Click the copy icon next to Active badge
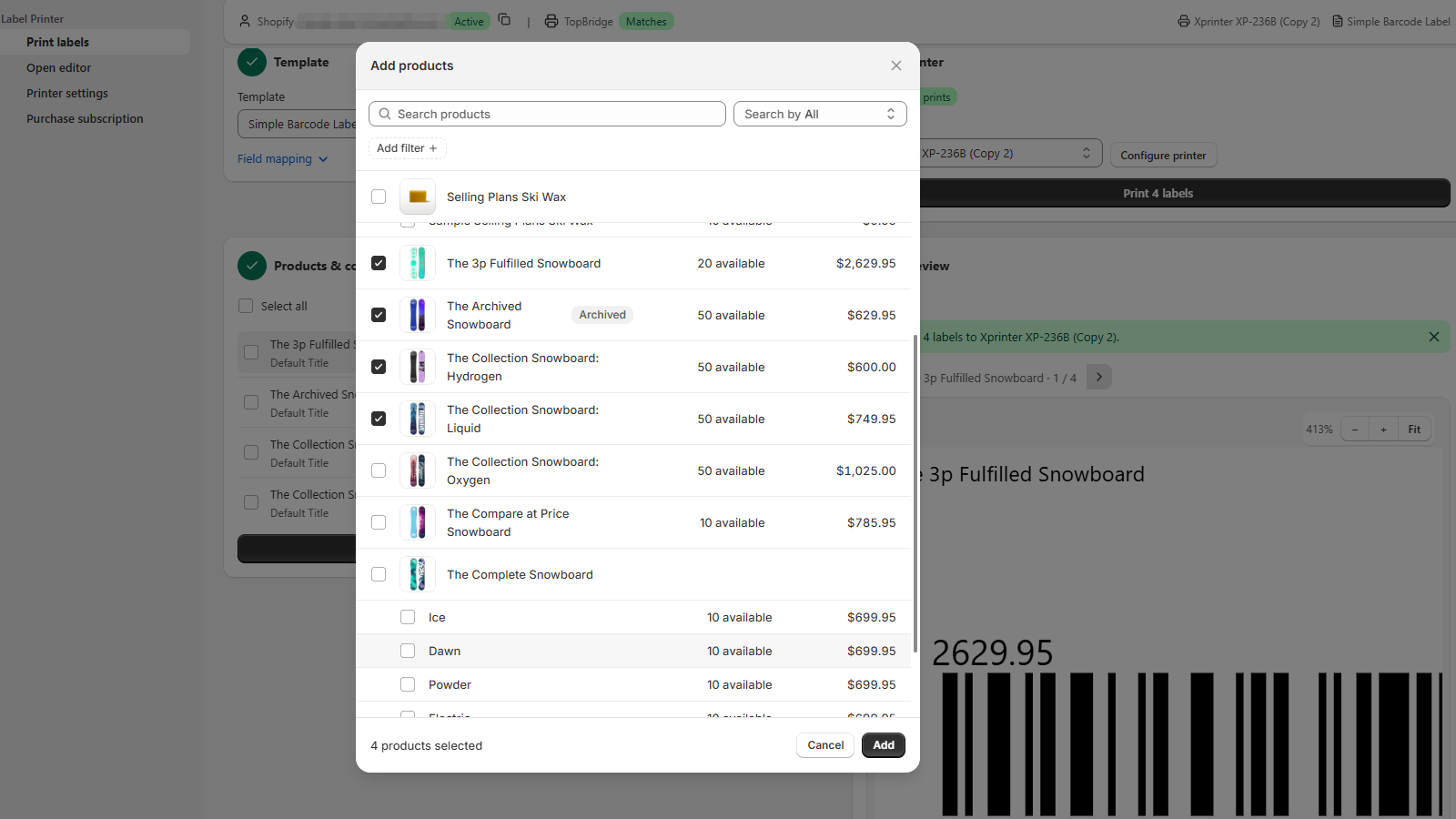 point(504,20)
